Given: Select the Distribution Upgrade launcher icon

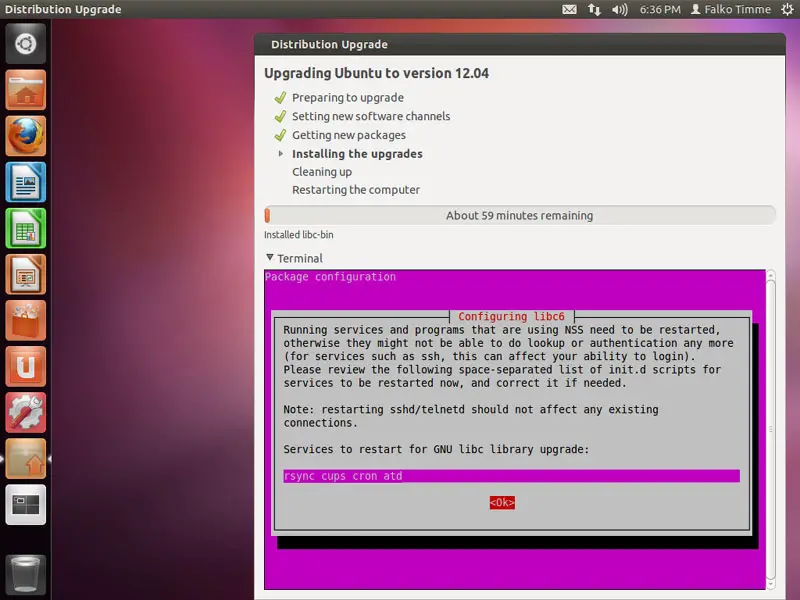Looking at the screenshot, I should pyautogui.click(x=26, y=459).
